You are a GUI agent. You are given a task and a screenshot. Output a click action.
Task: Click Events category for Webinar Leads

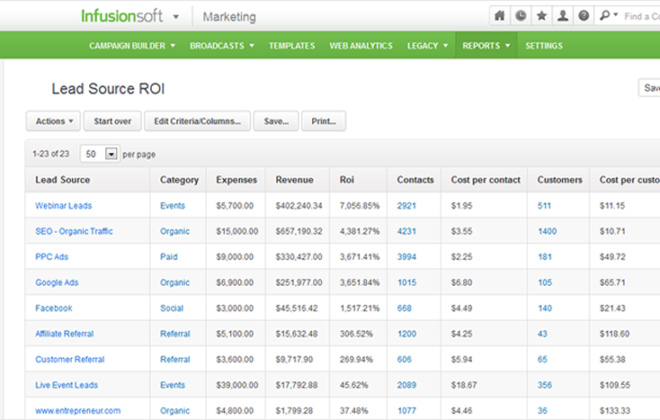[173, 206]
